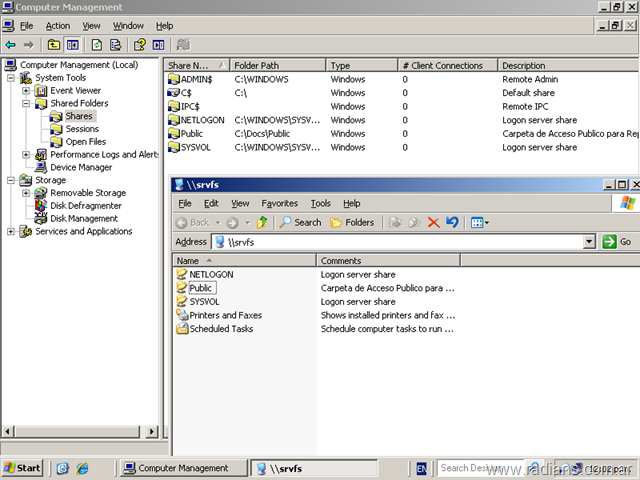This screenshot has width=640, height=480.
Task: Expand the Event Viewer tree node
Action: (x=27, y=90)
